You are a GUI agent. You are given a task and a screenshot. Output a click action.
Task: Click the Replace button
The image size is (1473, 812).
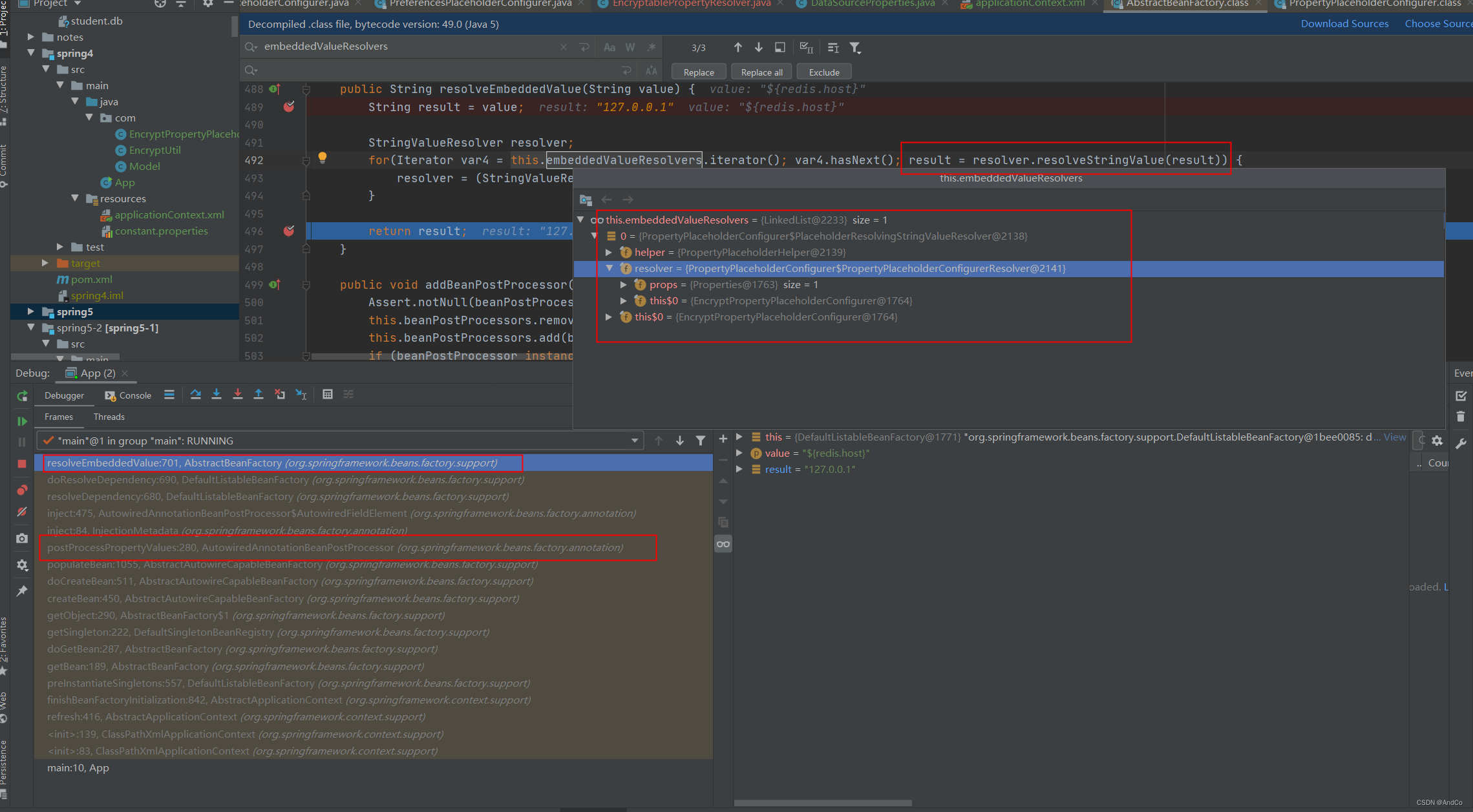pos(699,72)
